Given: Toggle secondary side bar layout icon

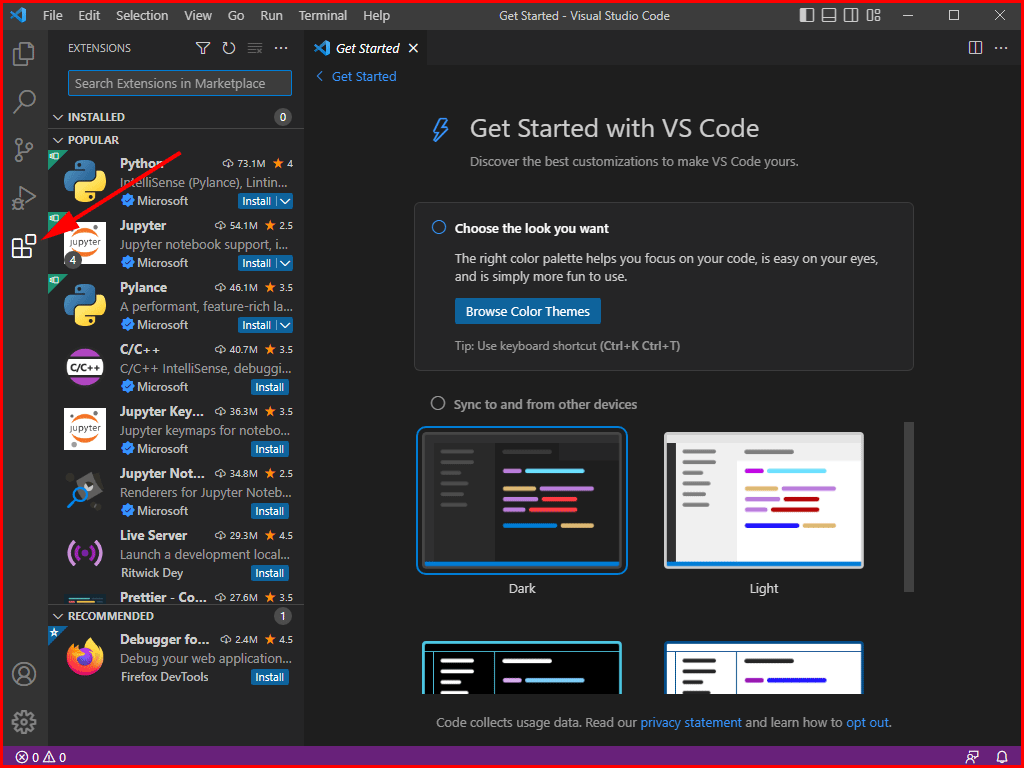Looking at the screenshot, I should click(851, 16).
